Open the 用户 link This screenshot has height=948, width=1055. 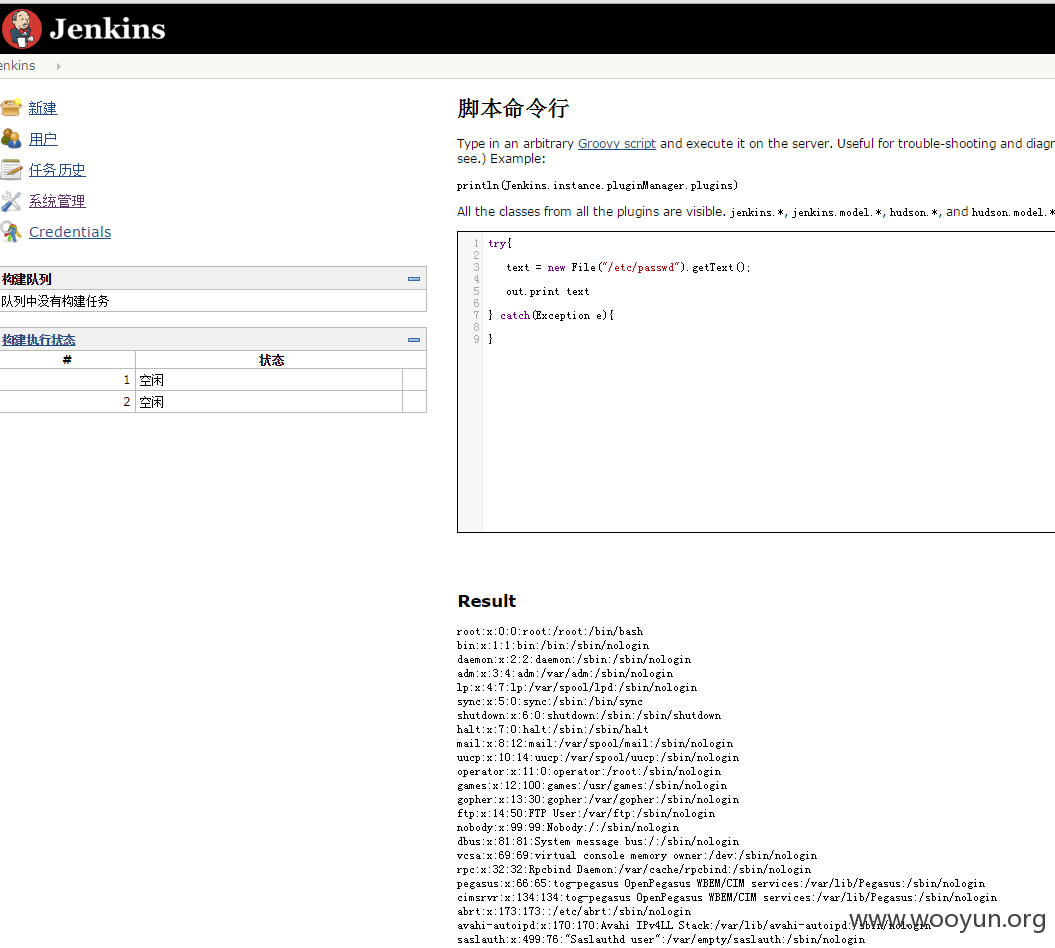[43, 139]
